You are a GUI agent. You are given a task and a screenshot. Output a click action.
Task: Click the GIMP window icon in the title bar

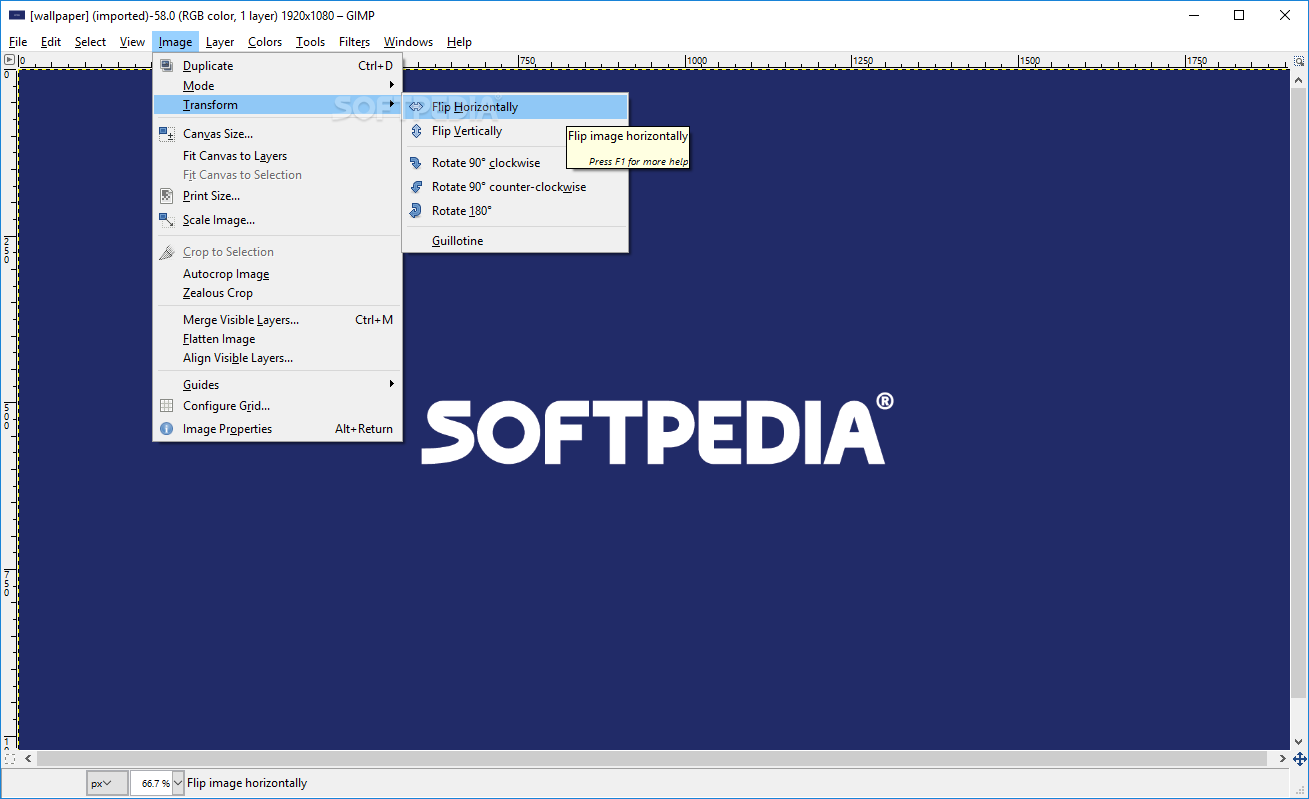coord(17,15)
